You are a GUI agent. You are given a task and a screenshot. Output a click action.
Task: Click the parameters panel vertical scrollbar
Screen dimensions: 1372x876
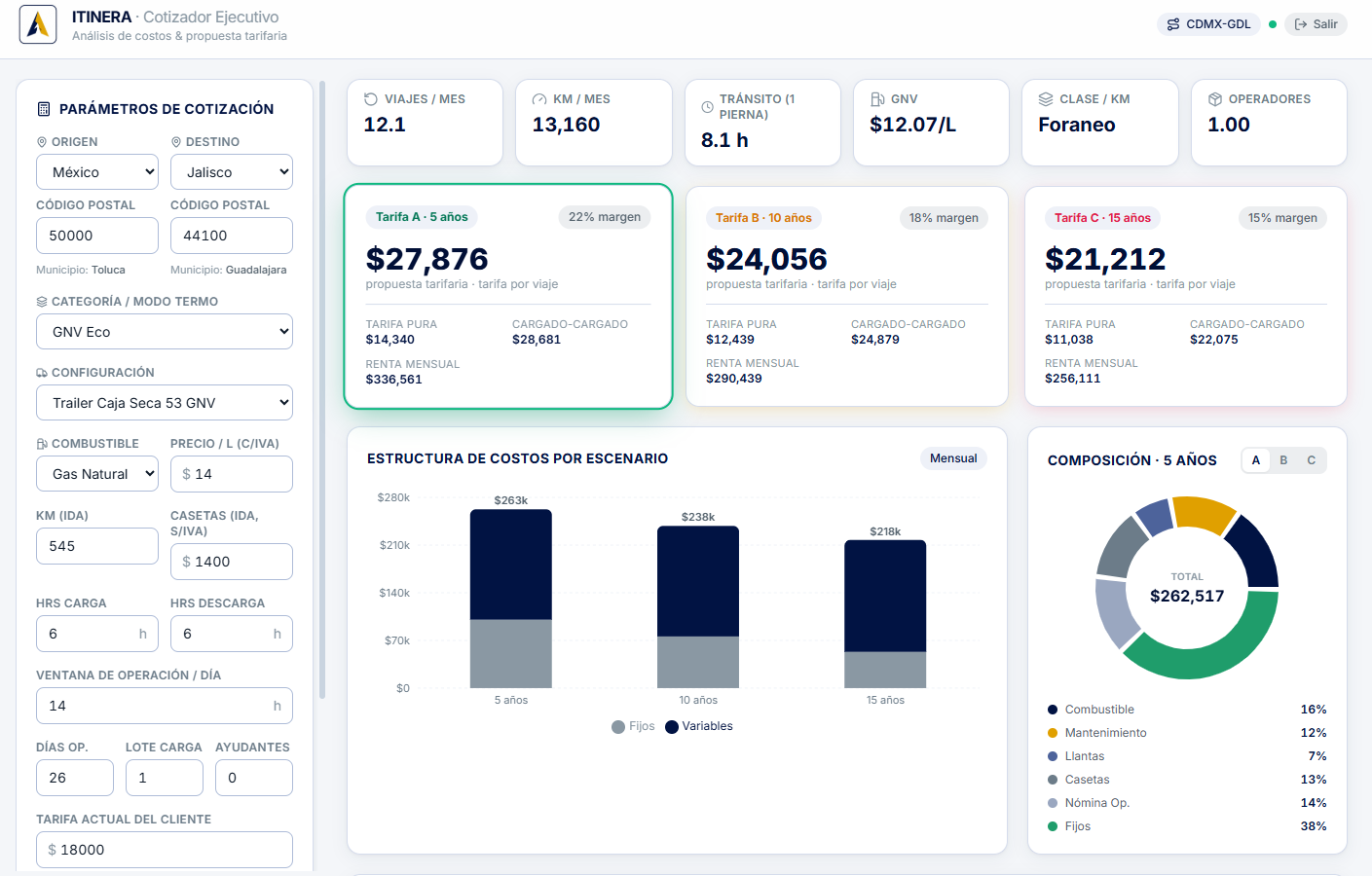(x=322, y=389)
